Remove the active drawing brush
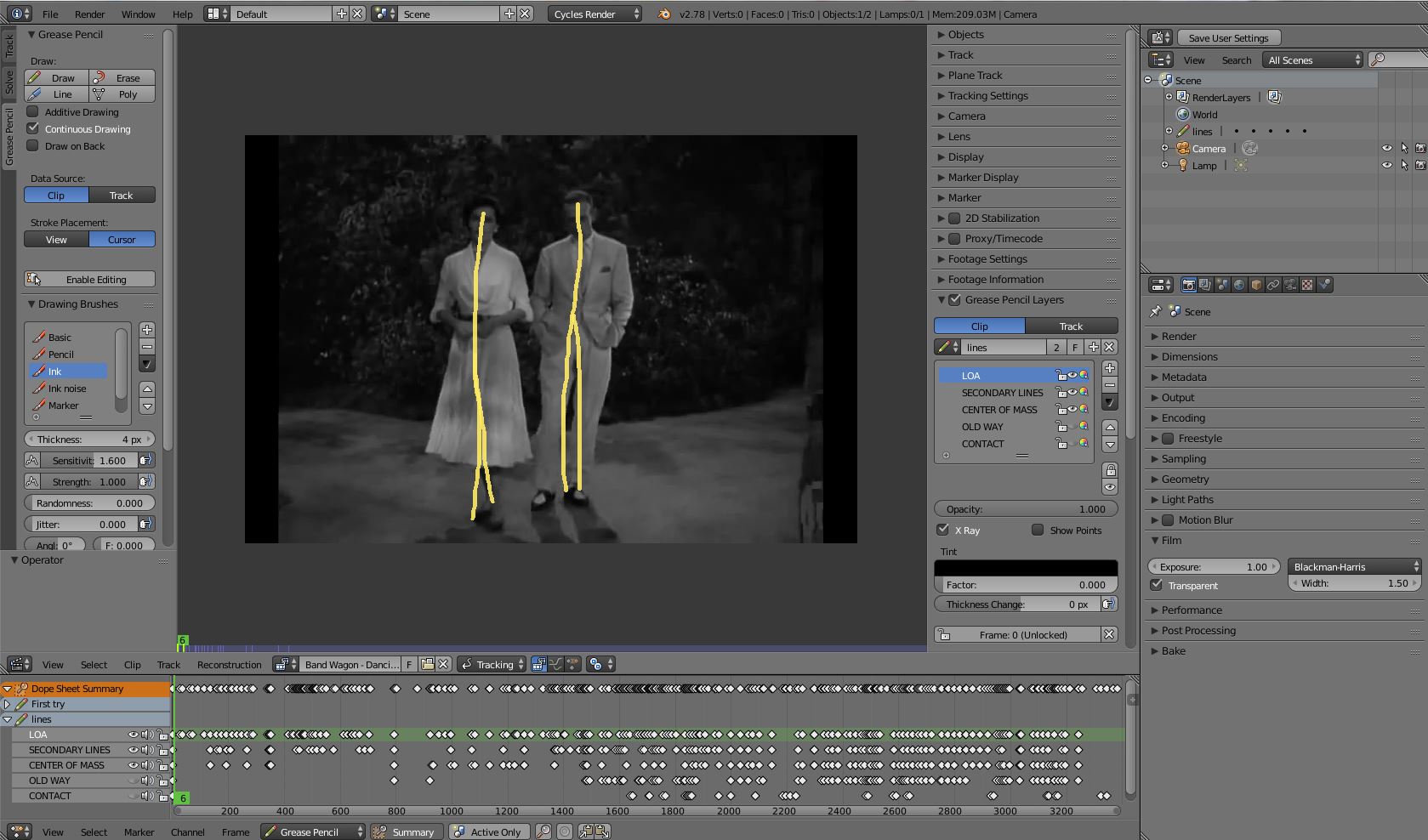 (147, 347)
